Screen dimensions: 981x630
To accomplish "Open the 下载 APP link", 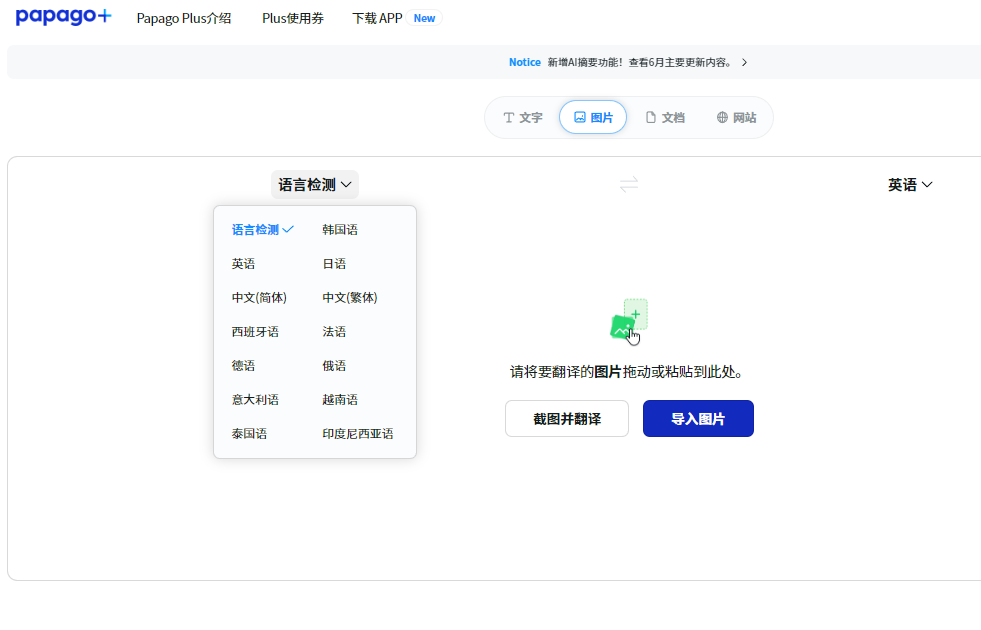I will (x=377, y=18).
